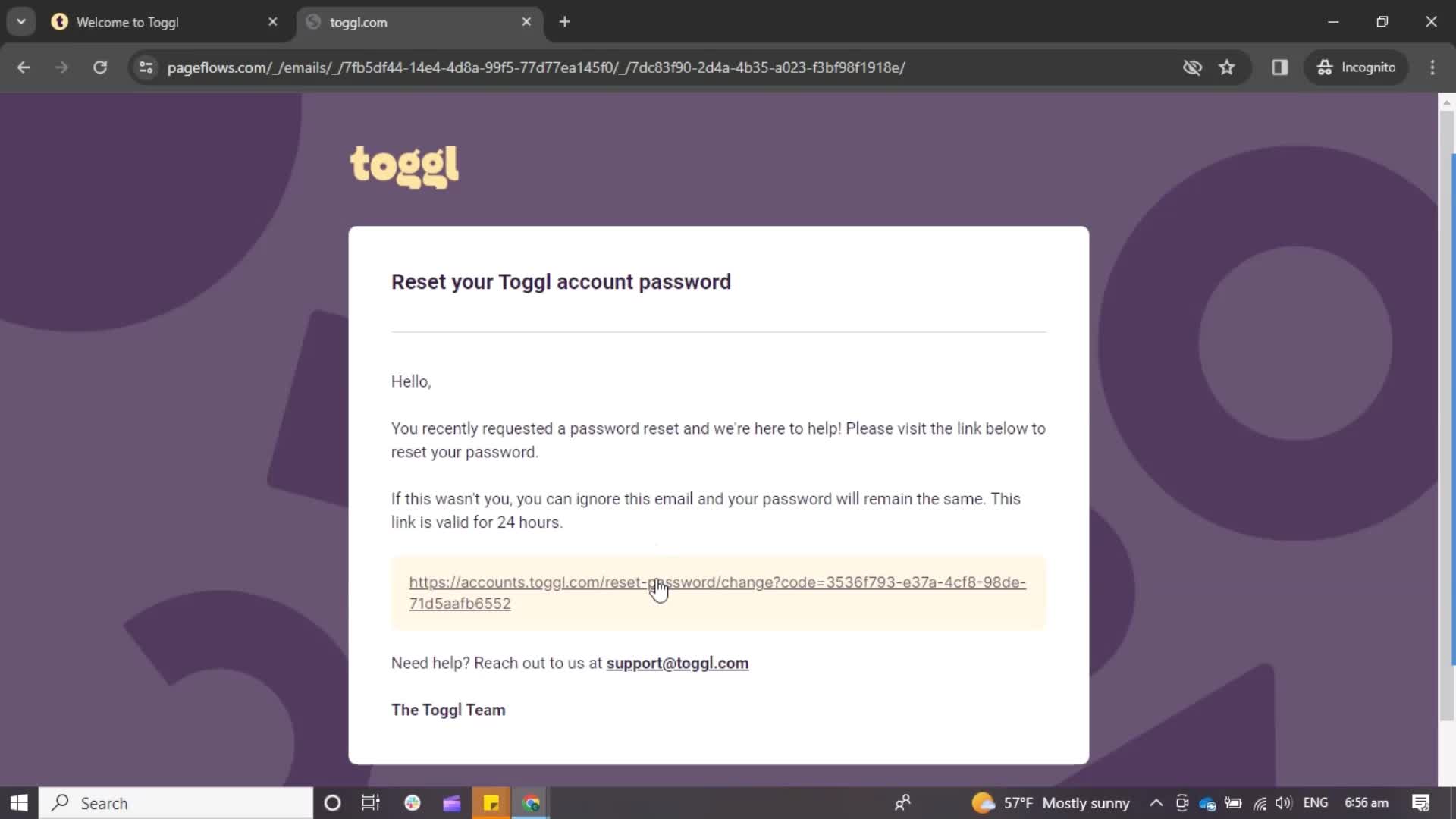Toggle the visibility eye icon in address bar

click(1192, 67)
